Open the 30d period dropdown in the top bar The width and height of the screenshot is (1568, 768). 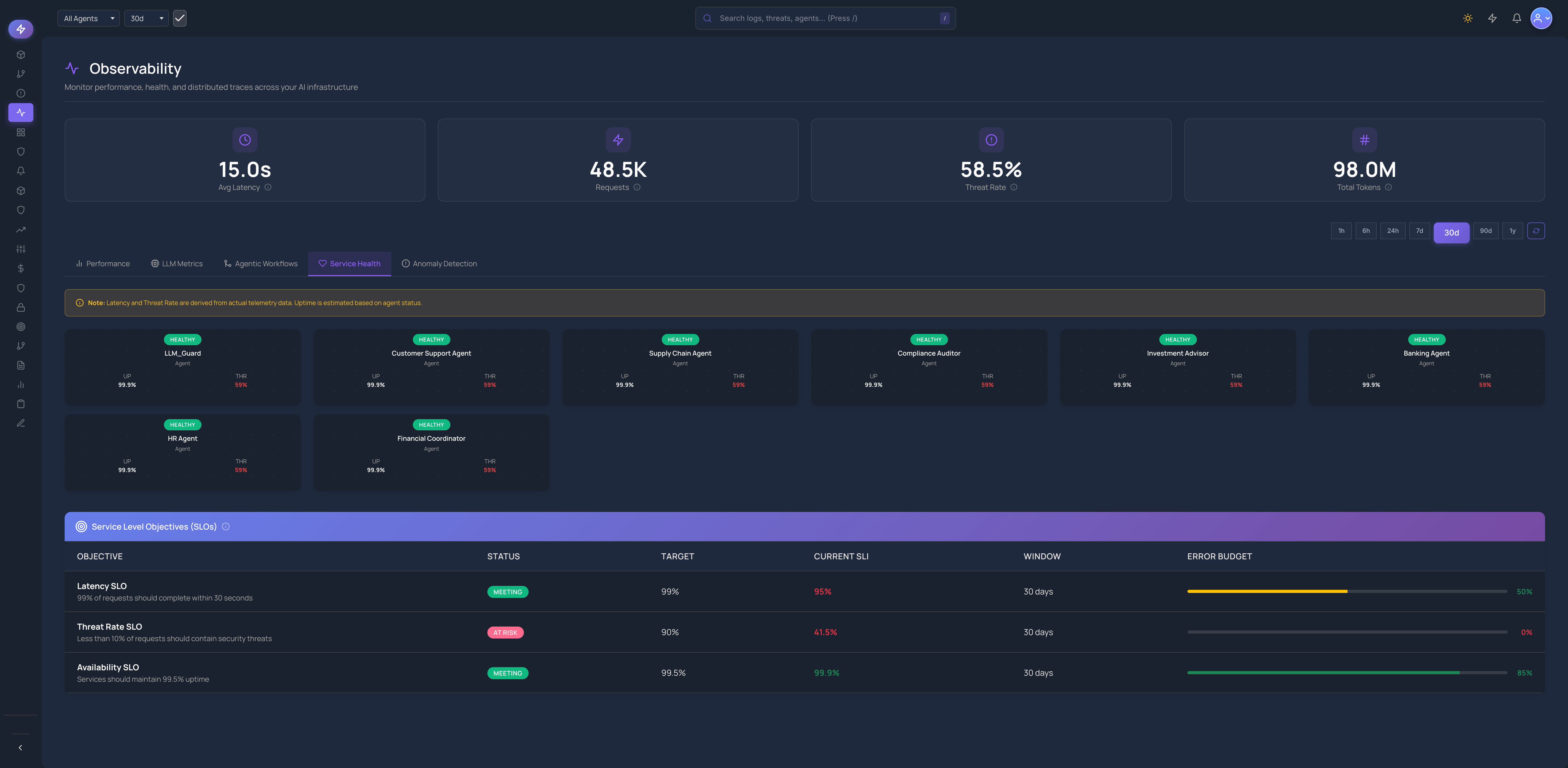[x=146, y=18]
